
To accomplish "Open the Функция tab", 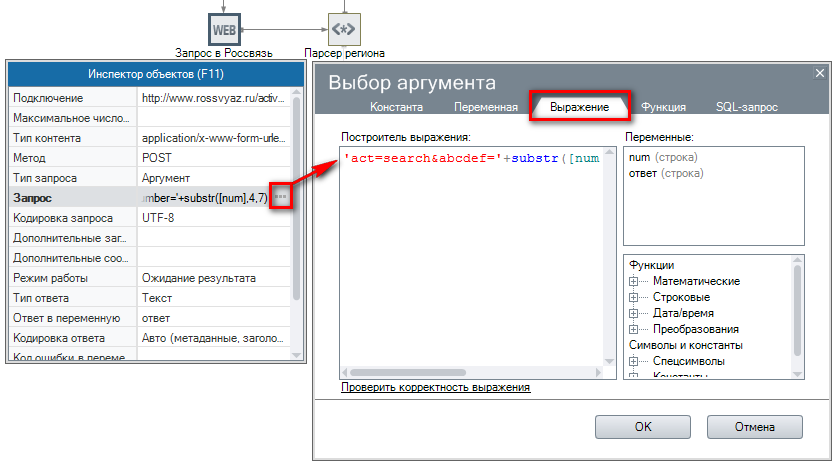I will pyautogui.click(x=663, y=106).
